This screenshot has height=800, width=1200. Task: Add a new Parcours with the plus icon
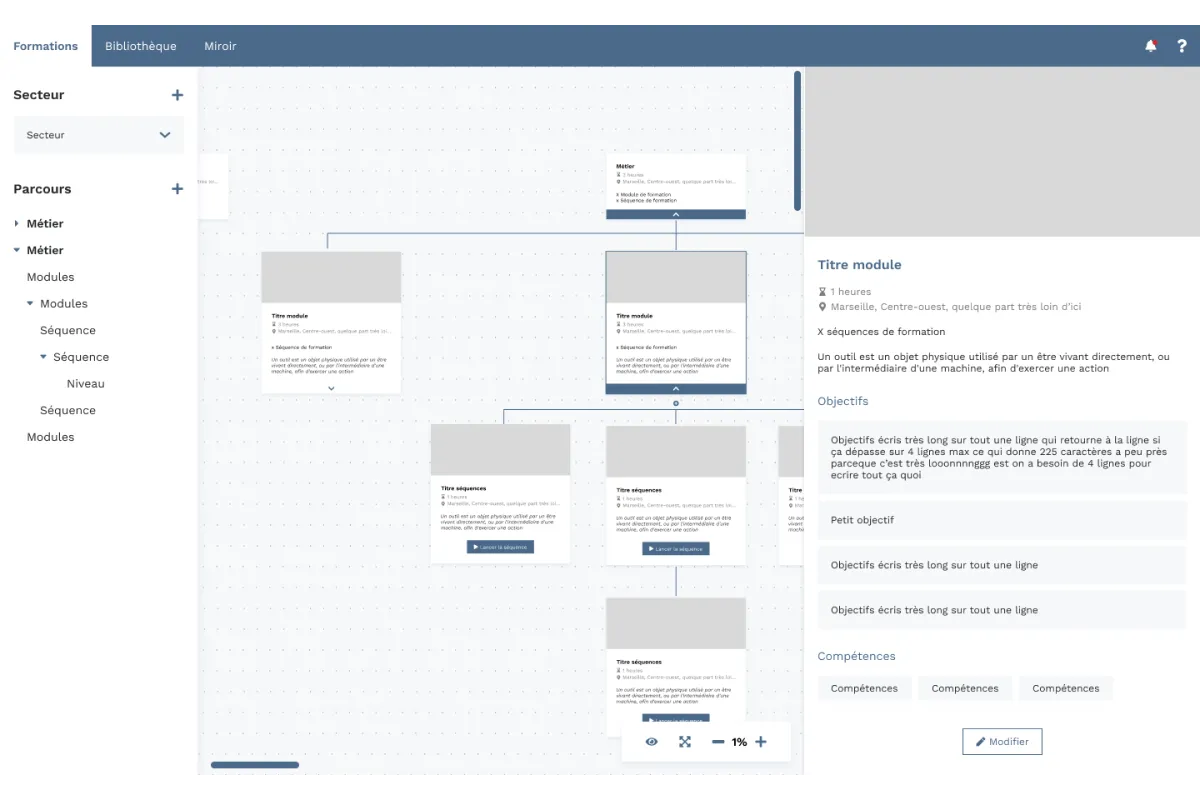[x=177, y=188]
